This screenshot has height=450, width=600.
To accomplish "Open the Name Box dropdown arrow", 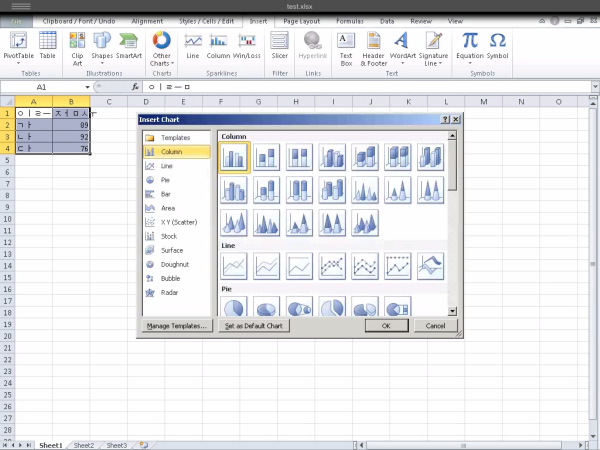I will pyautogui.click(x=87, y=87).
